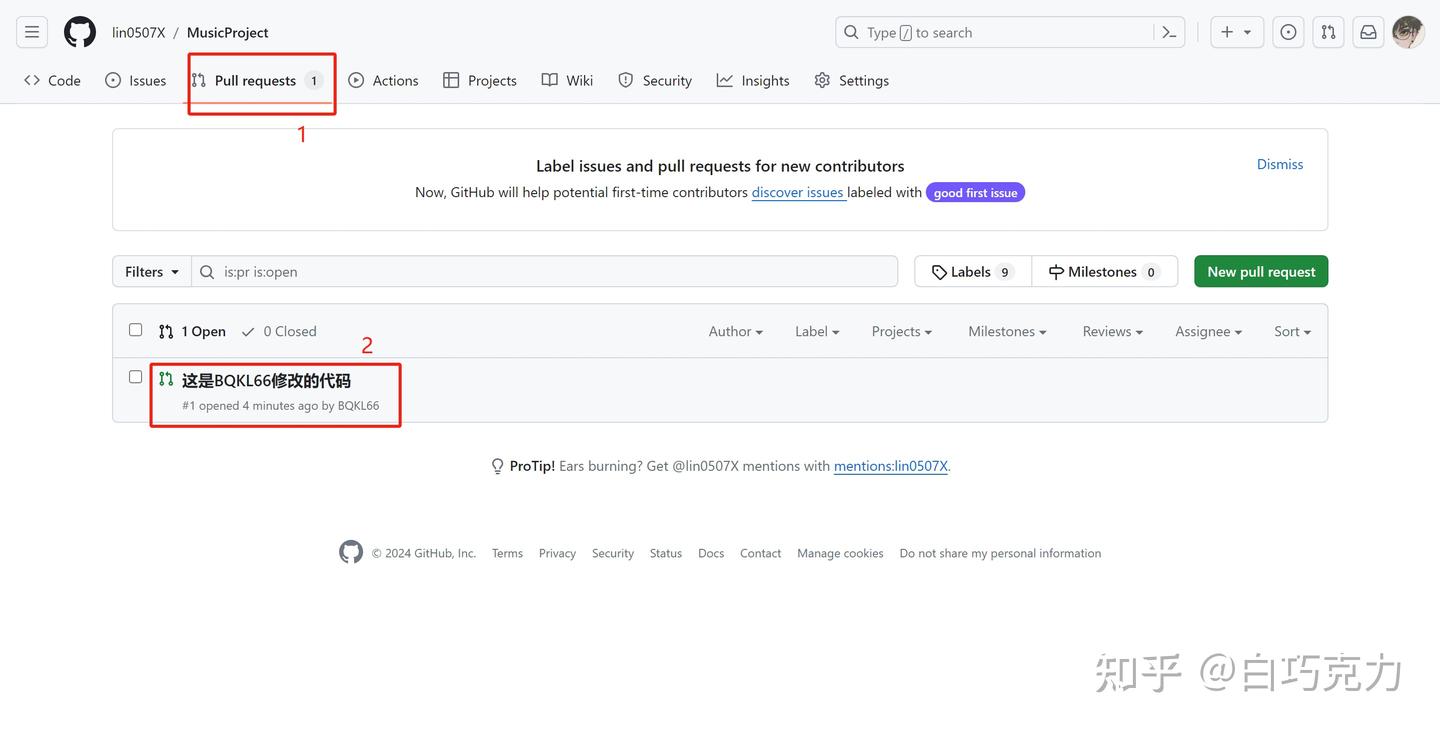Open the GitHub home via the Octocat logo
Image resolution: width=1440 pixels, height=731 pixels.
tap(79, 31)
